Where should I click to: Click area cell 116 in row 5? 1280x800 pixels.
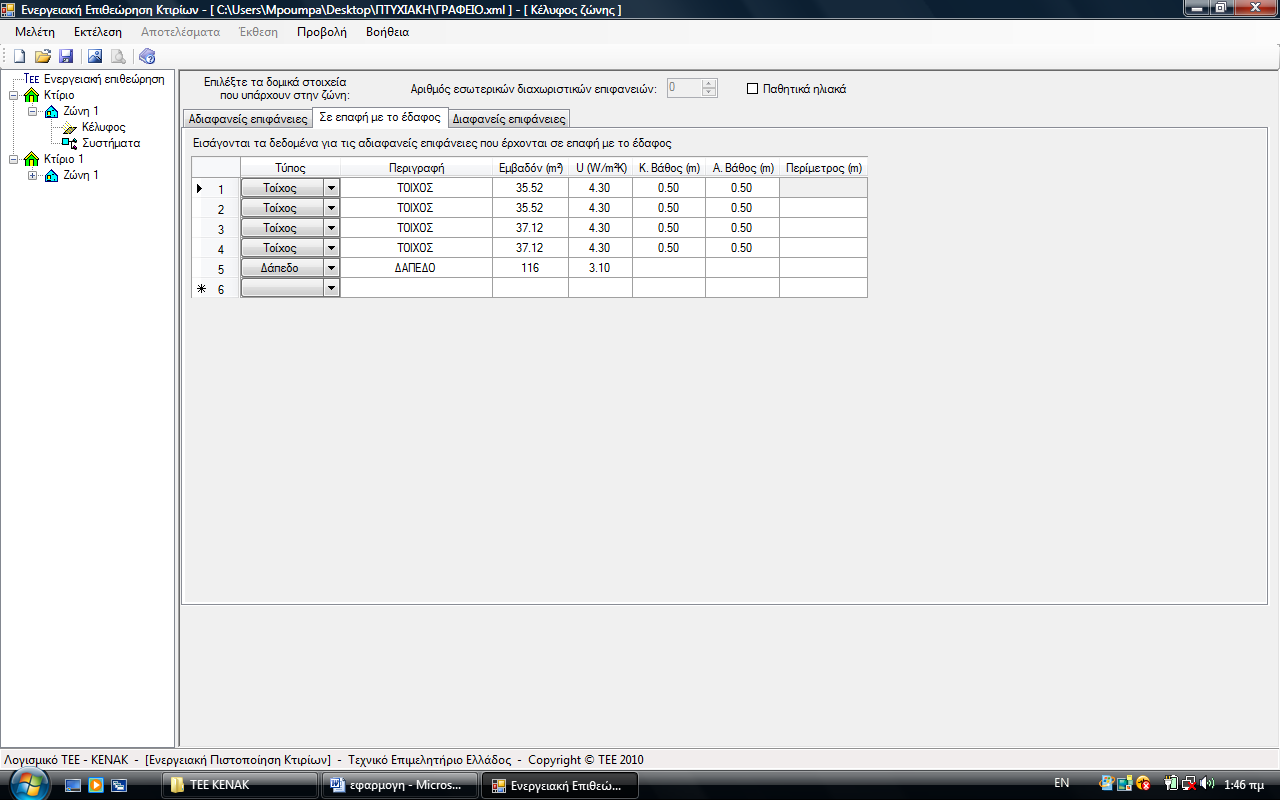tap(530, 268)
